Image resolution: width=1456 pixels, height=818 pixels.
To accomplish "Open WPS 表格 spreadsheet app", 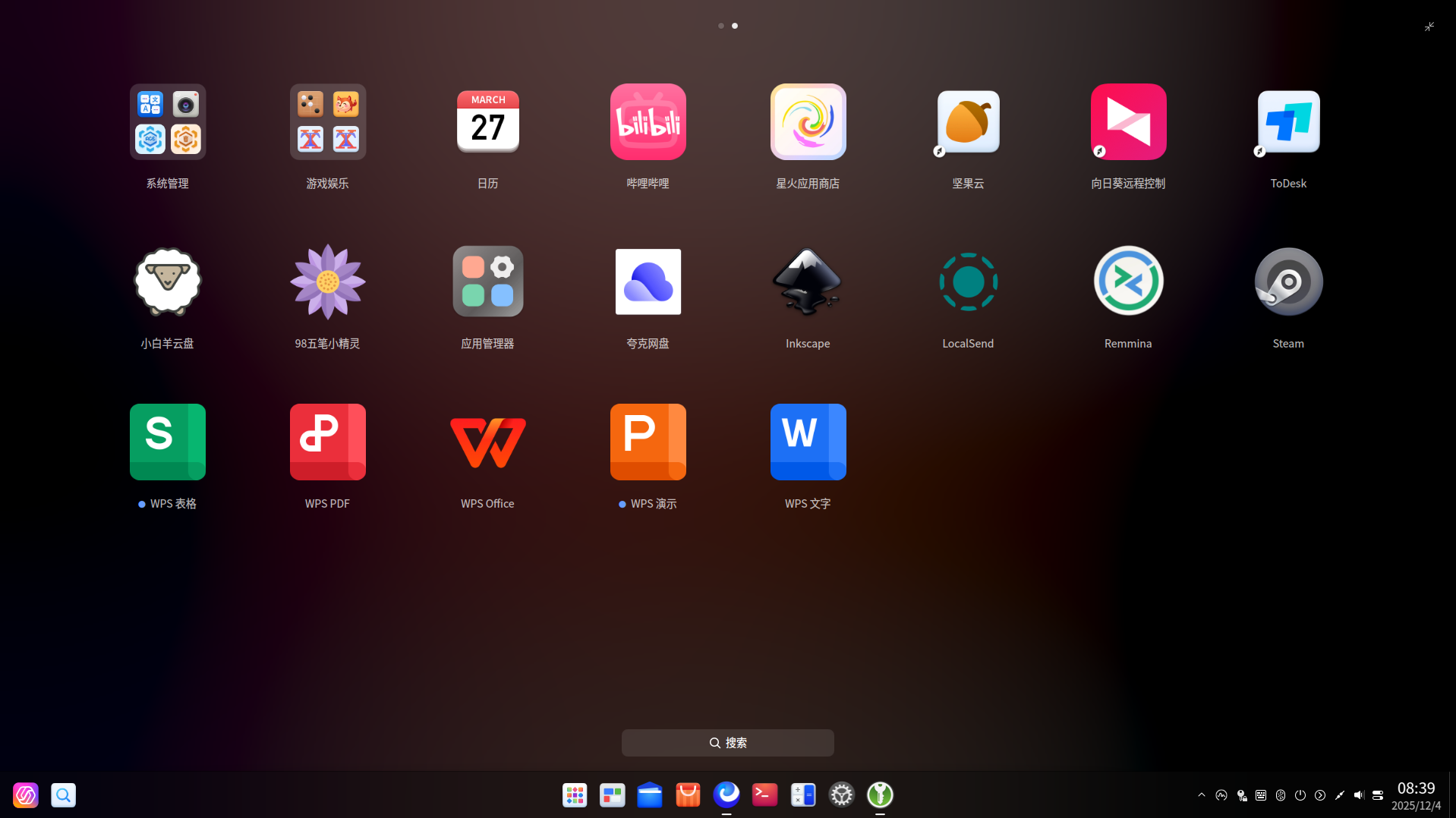I will (168, 442).
